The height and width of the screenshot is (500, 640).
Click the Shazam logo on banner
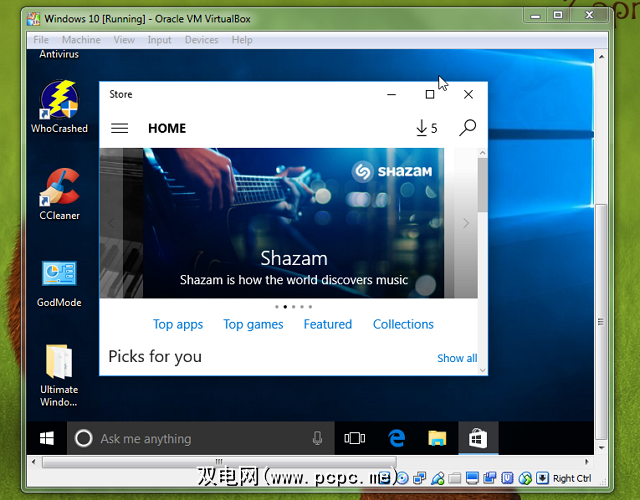pos(392,171)
